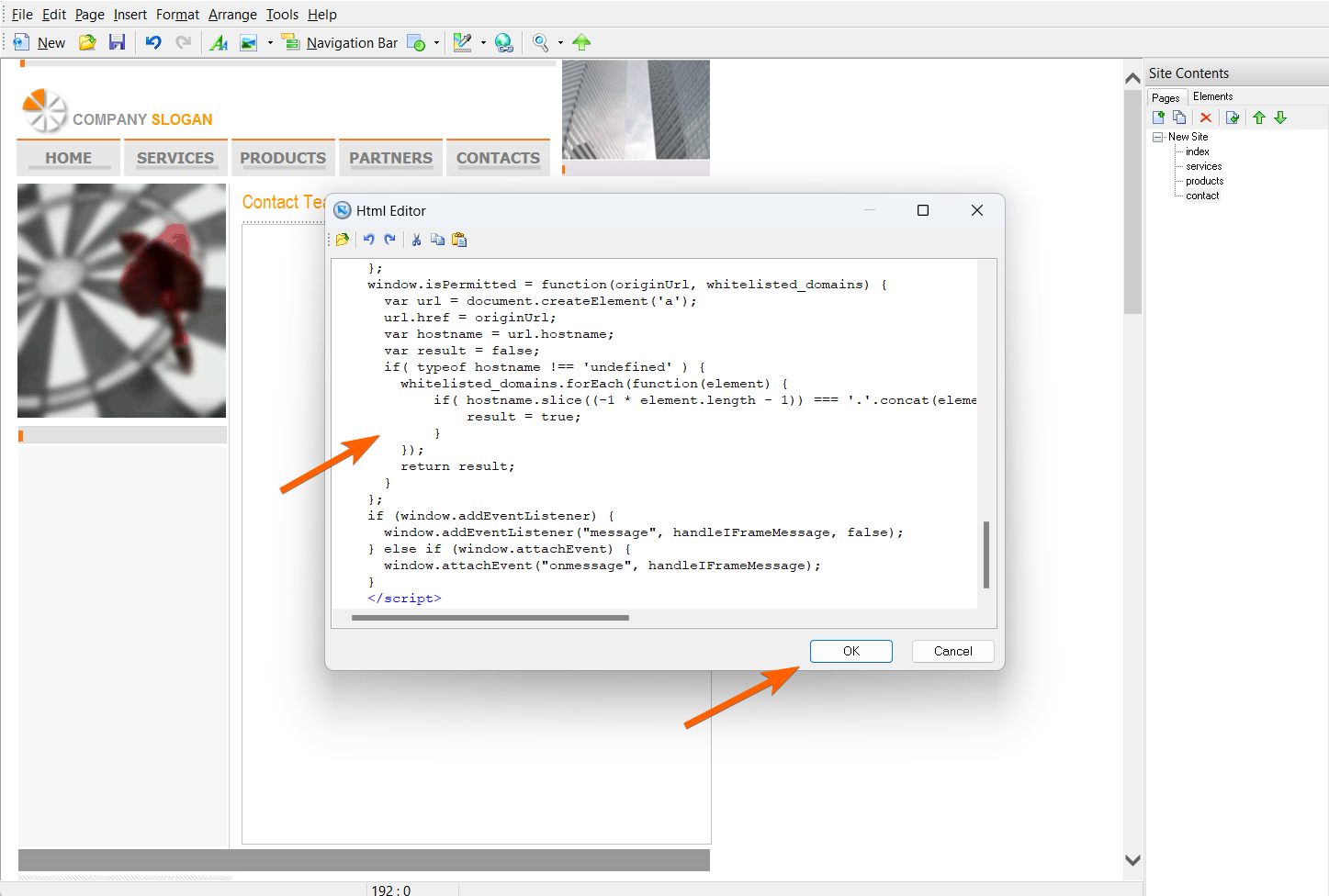Delete page with the red X icon

tap(1206, 118)
